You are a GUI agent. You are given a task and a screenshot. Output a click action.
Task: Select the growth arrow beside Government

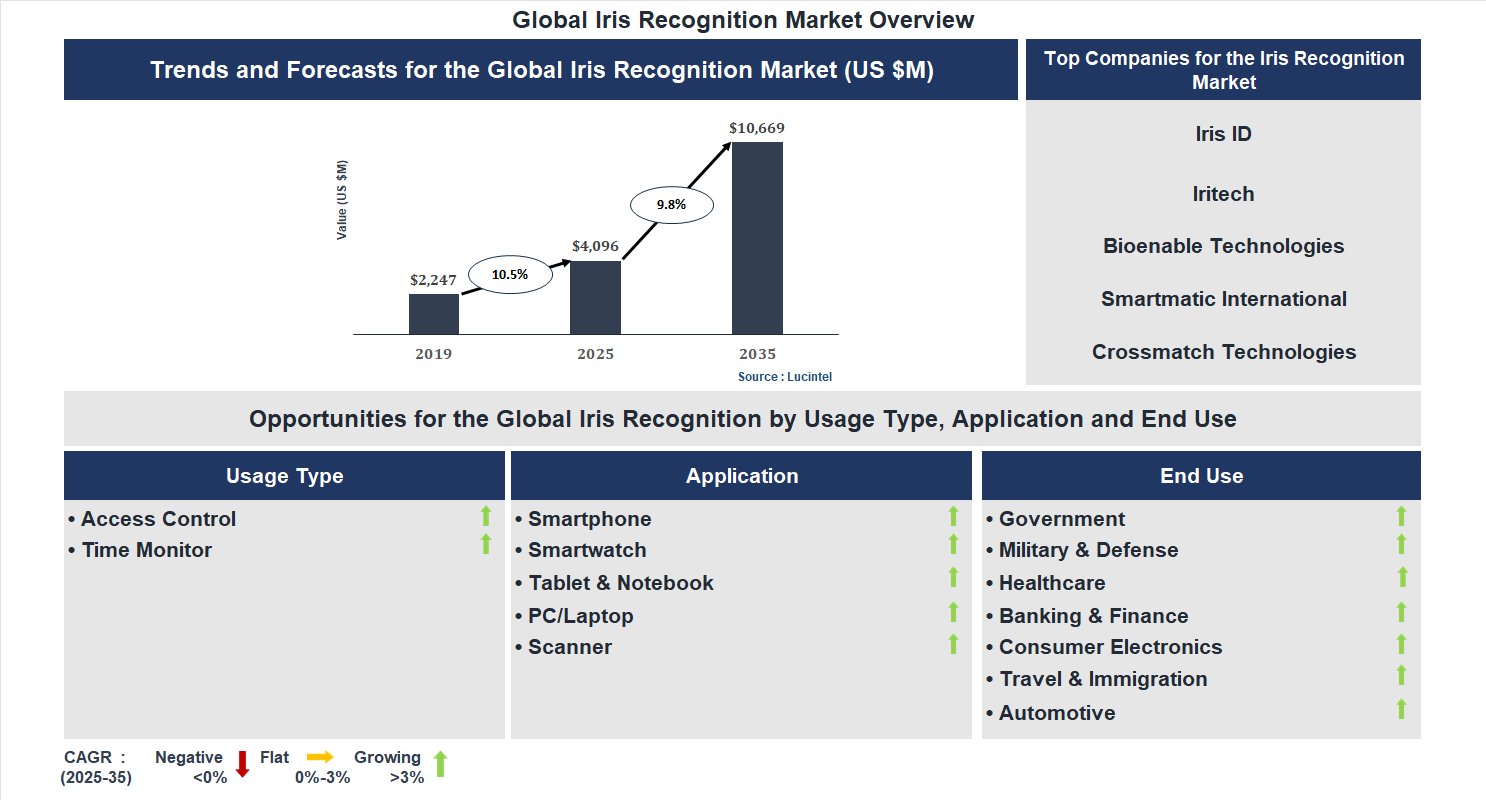click(1402, 516)
